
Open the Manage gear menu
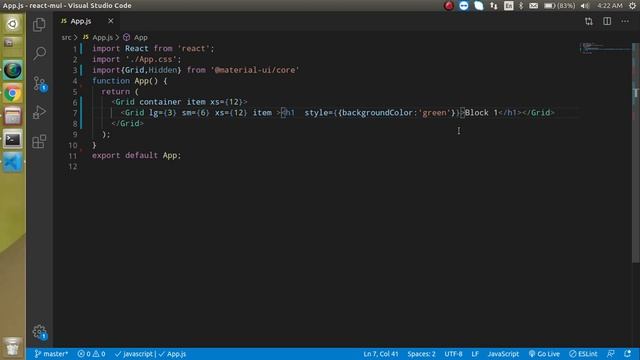point(40,332)
